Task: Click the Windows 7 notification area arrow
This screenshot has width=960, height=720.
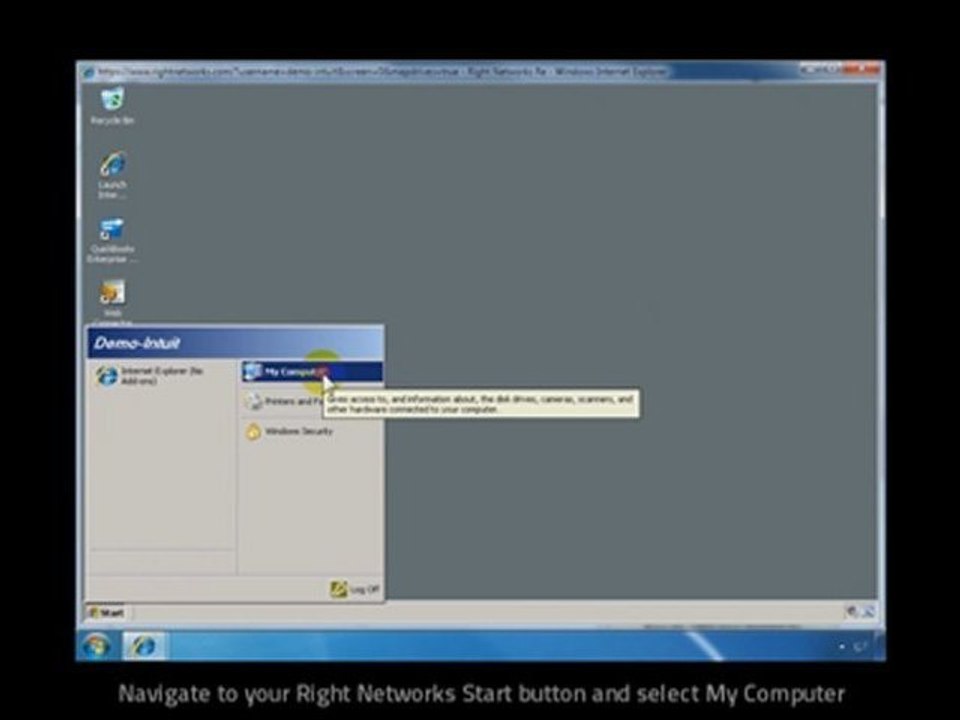Action: click(x=842, y=647)
